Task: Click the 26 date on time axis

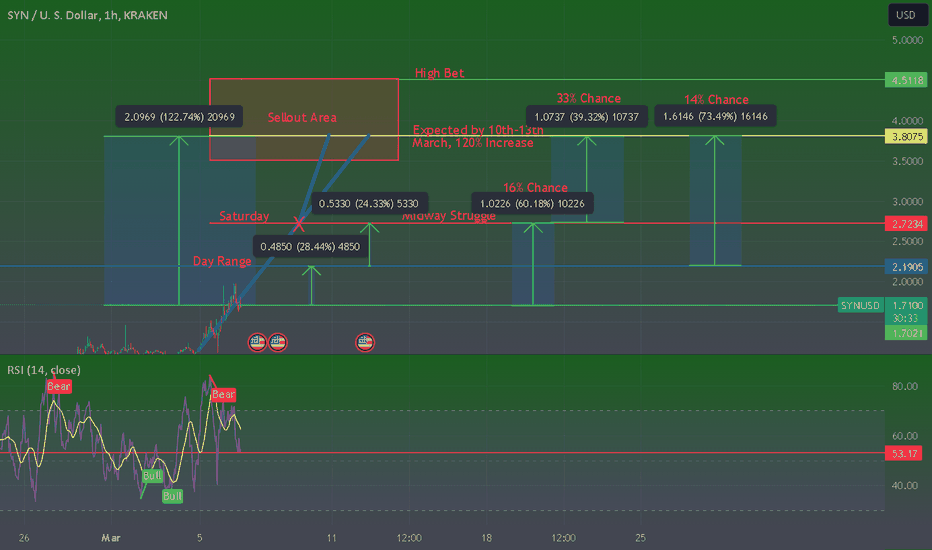Action: coord(24,538)
